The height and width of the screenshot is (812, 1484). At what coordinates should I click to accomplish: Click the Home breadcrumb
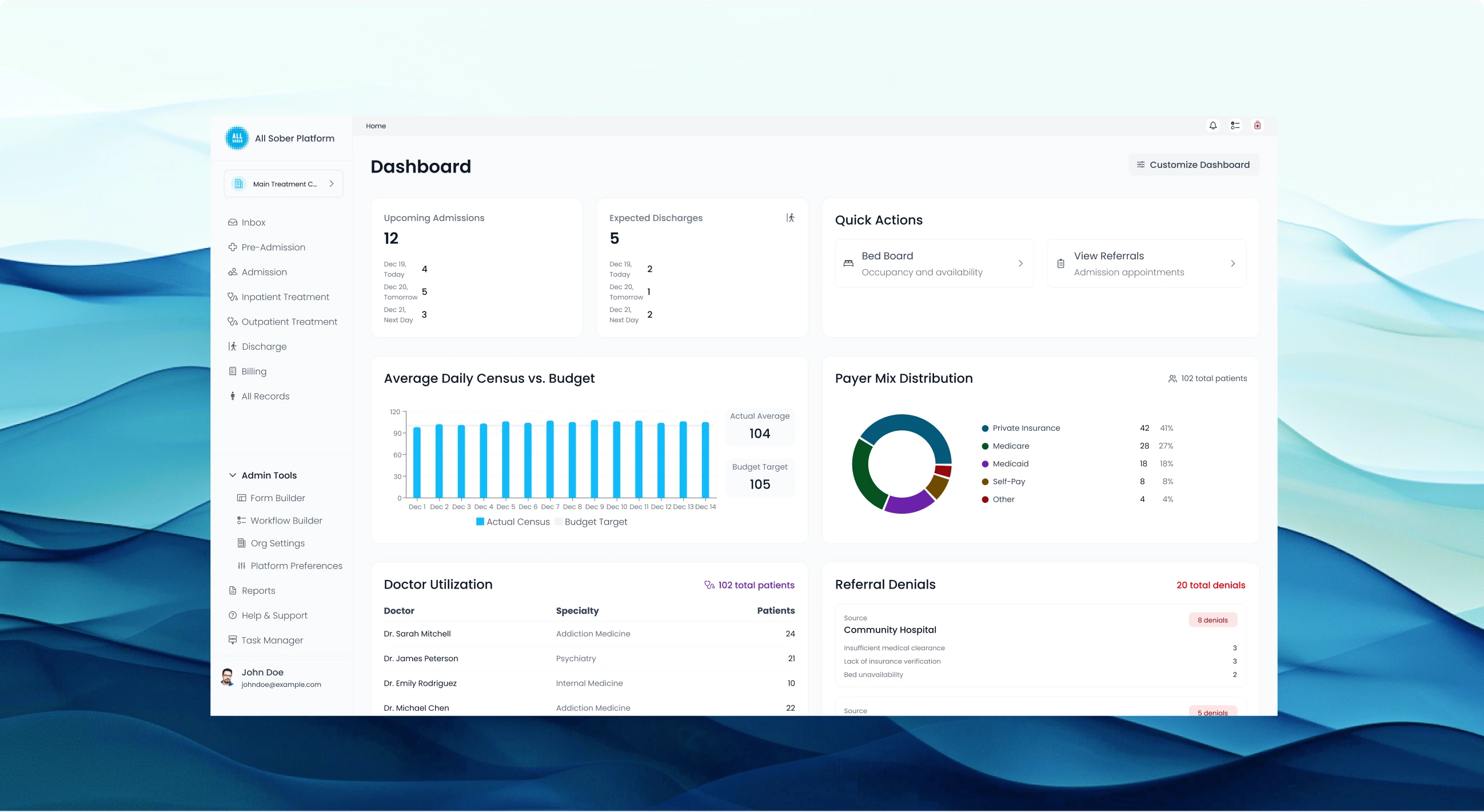[x=376, y=126]
